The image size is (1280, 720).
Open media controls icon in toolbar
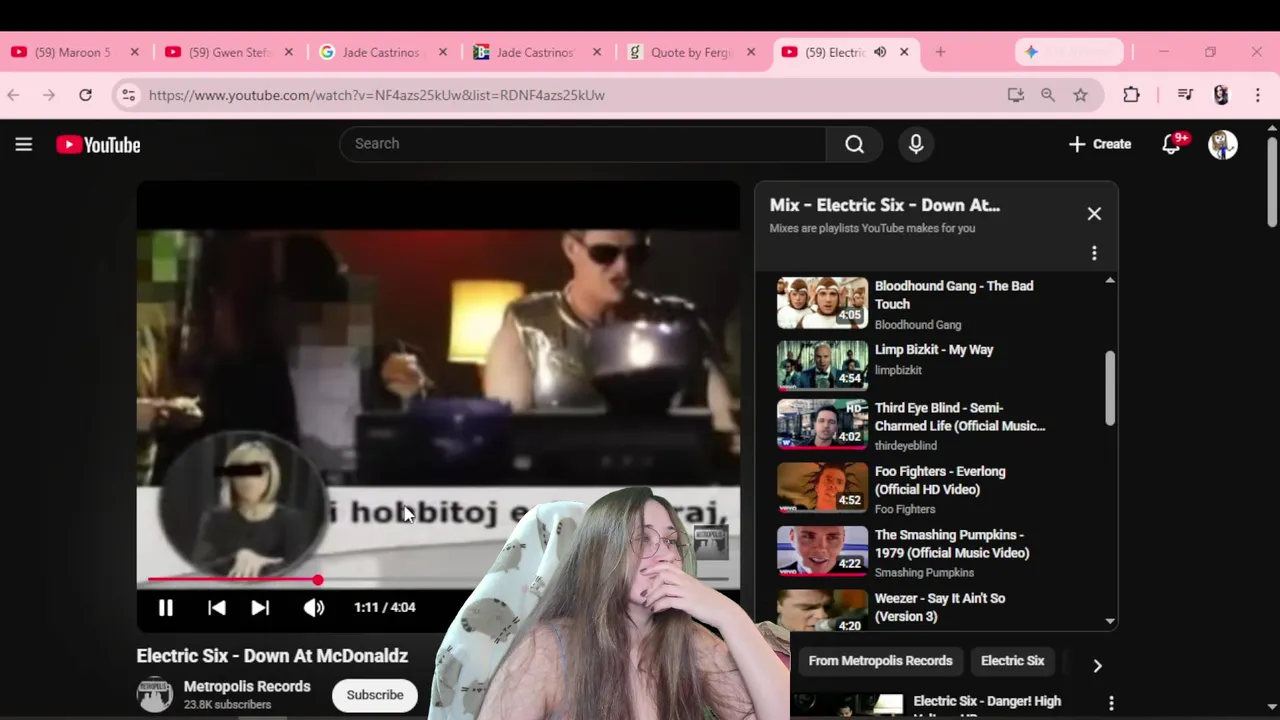click(x=1185, y=95)
